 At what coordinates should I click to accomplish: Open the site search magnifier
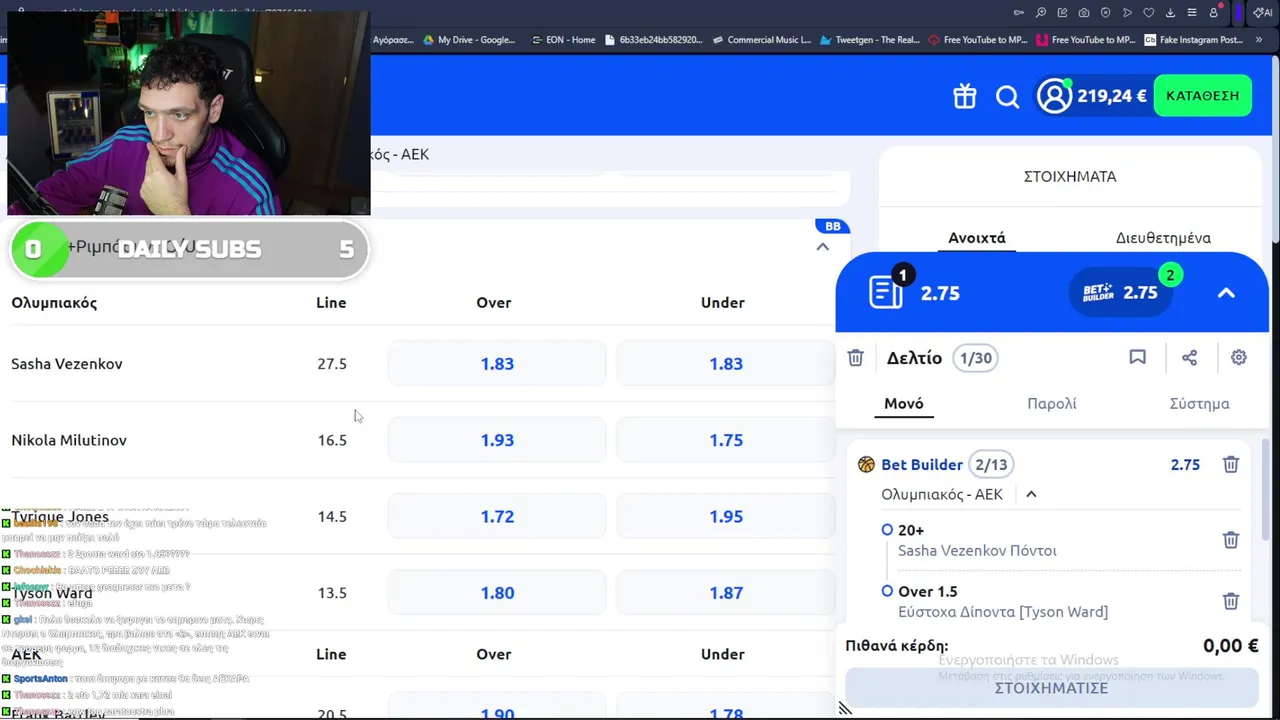(1007, 96)
